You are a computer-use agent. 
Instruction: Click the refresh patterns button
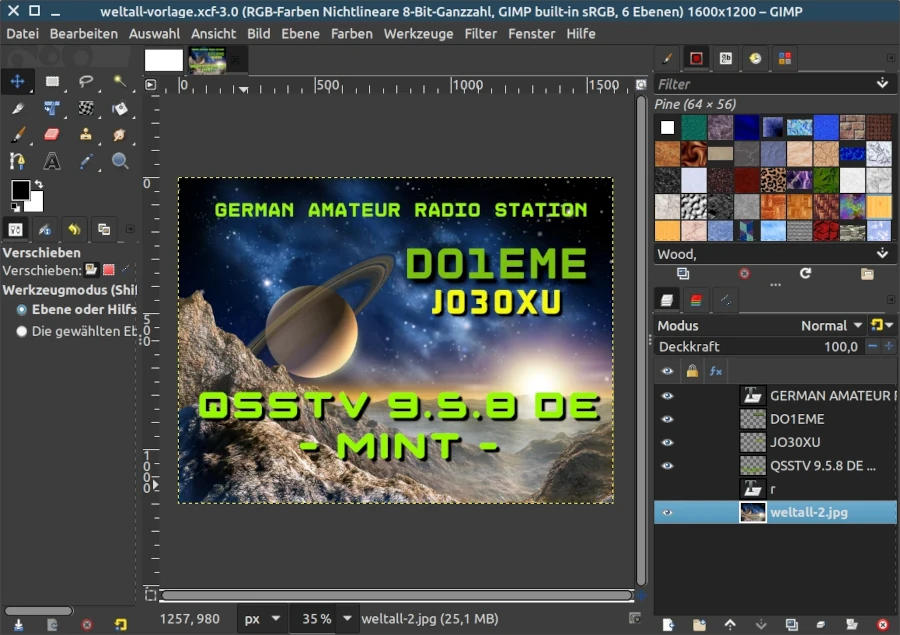pos(805,272)
